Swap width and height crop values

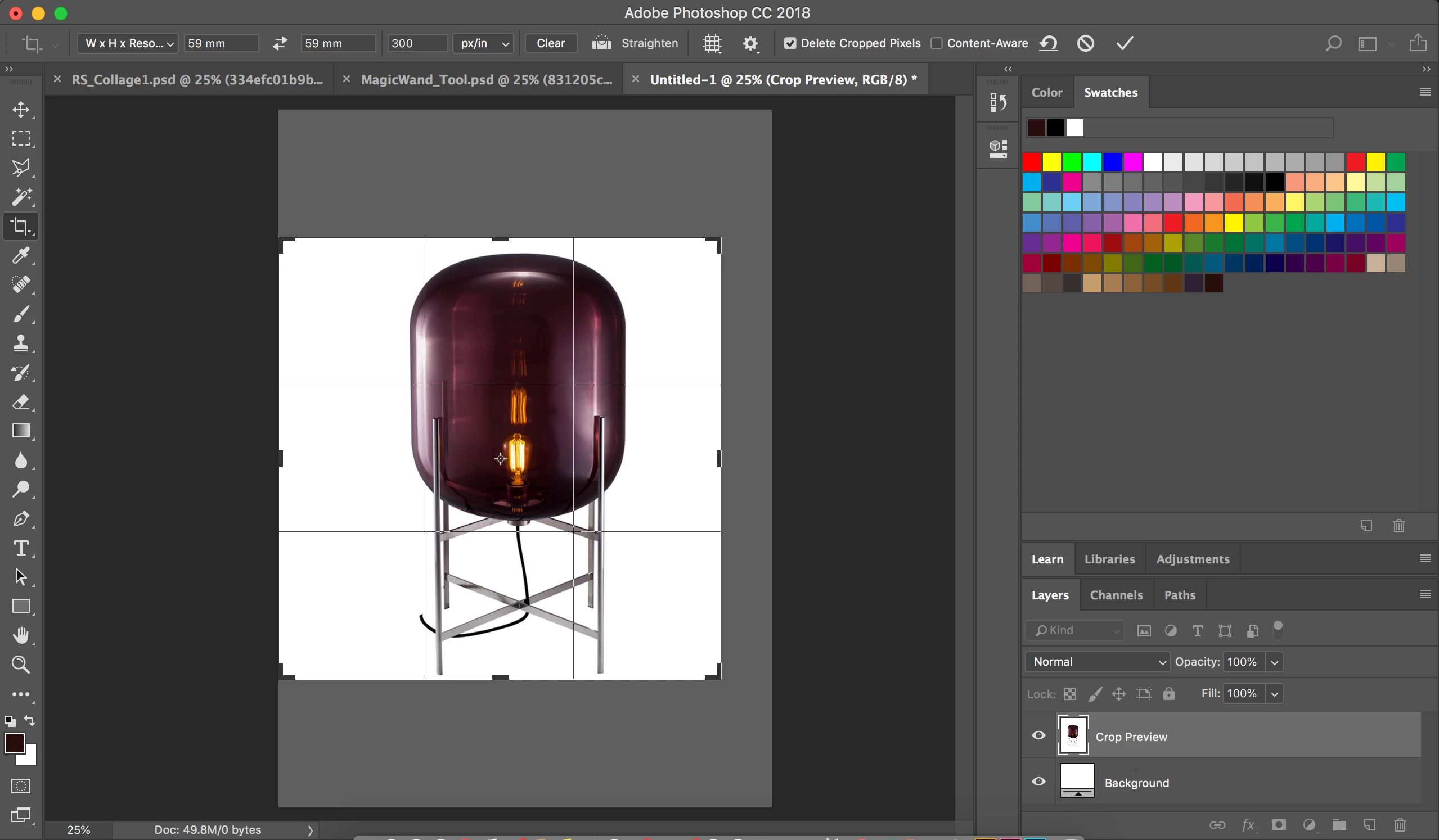point(280,43)
